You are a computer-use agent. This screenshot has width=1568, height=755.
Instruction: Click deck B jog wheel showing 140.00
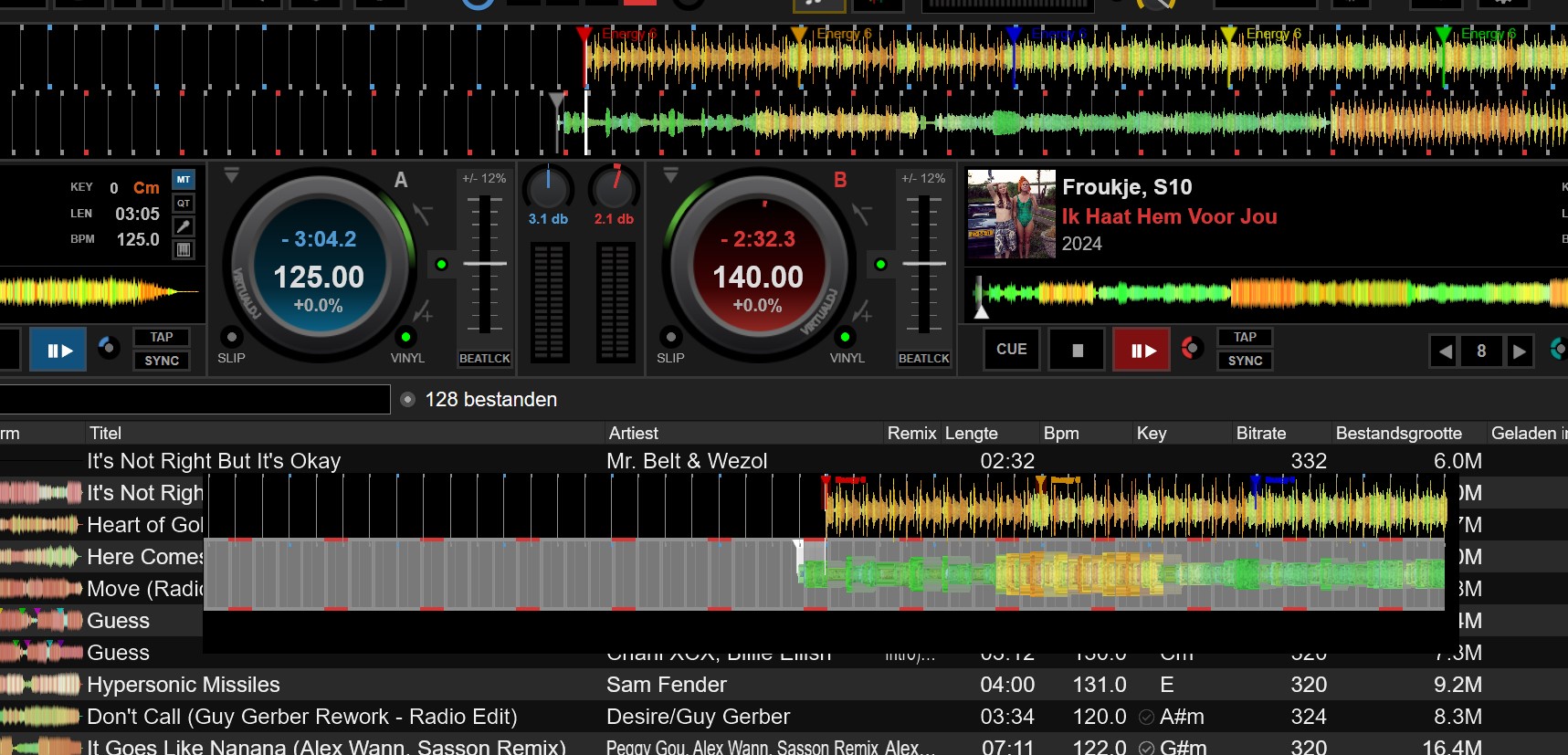click(x=758, y=266)
